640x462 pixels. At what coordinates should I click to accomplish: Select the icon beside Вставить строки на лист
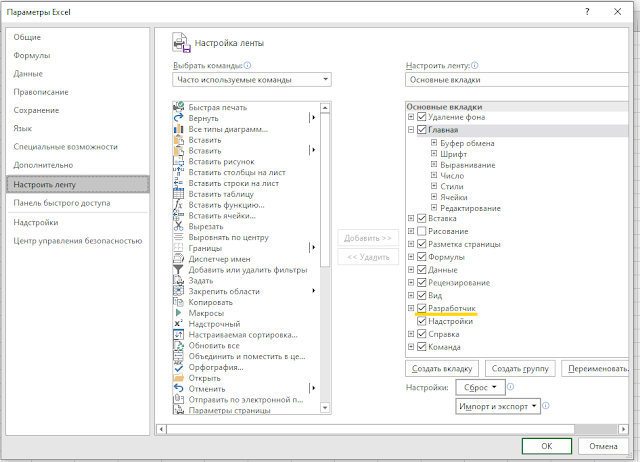click(178, 183)
